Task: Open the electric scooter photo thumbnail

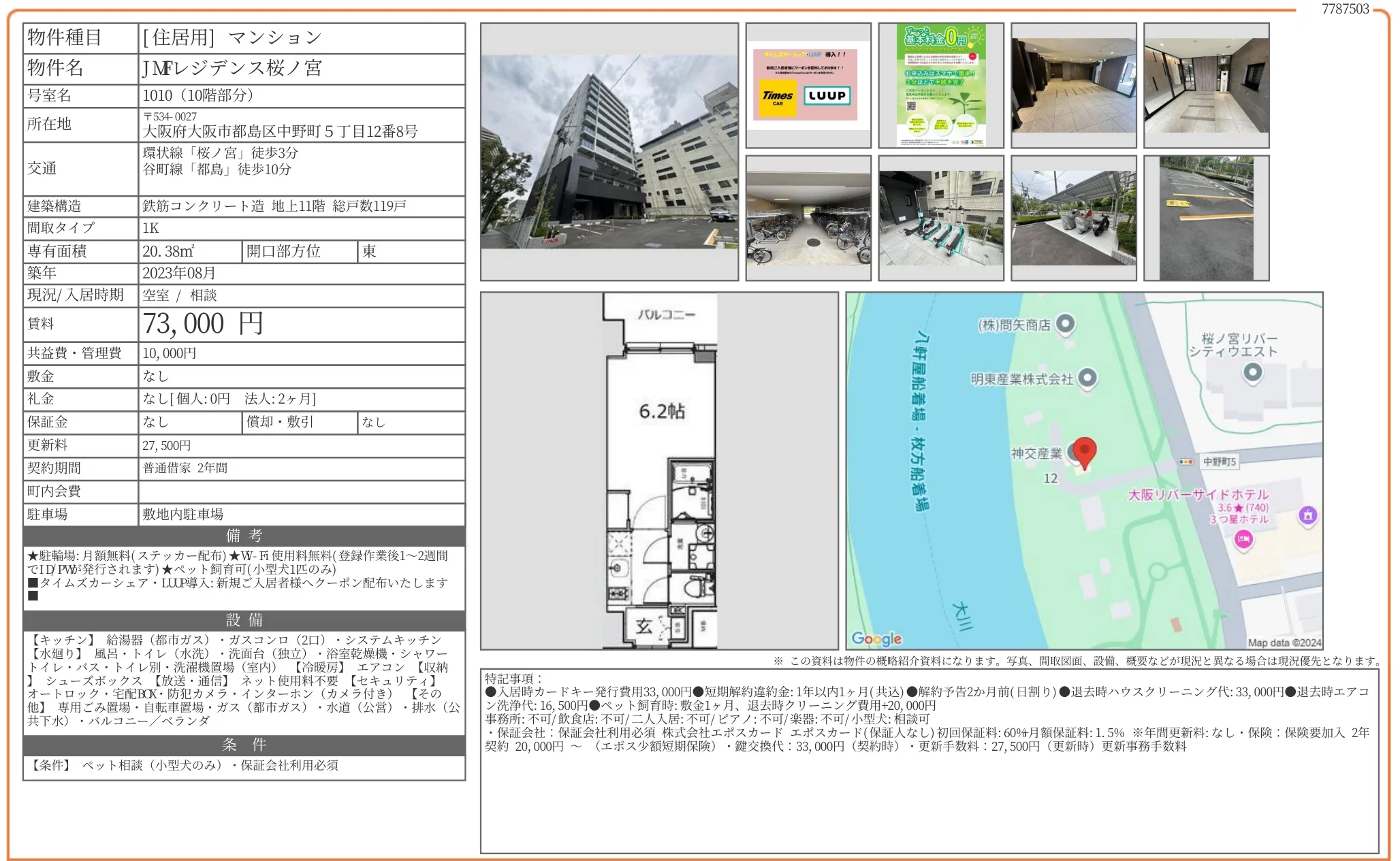Action: pos(940,218)
